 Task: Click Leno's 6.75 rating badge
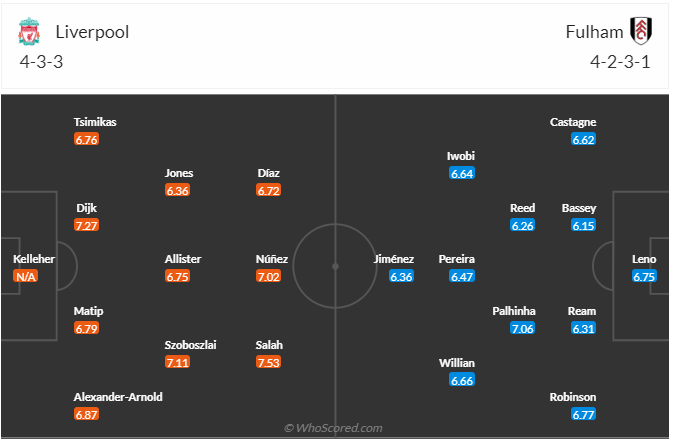pyautogui.click(x=644, y=276)
